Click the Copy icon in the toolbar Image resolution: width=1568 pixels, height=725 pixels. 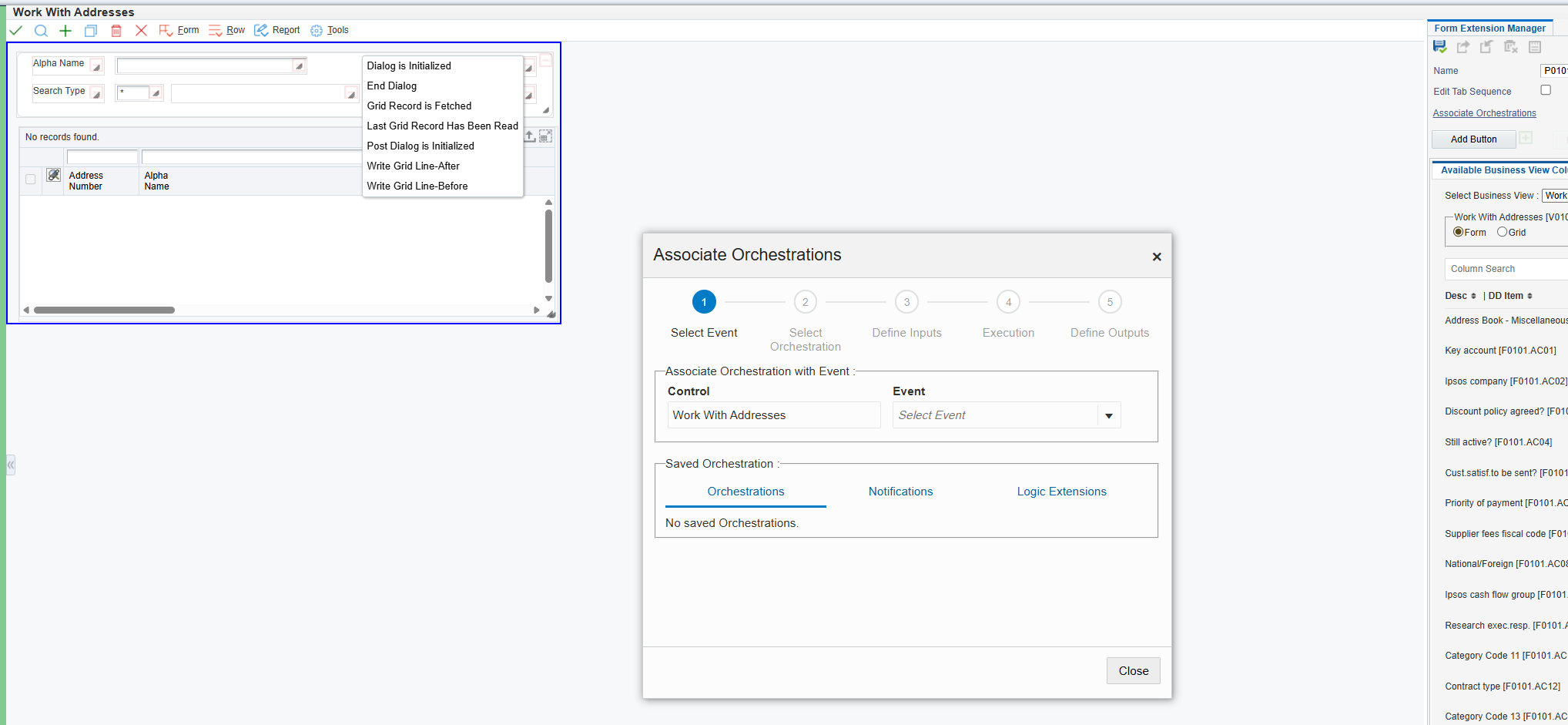(x=91, y=30)
